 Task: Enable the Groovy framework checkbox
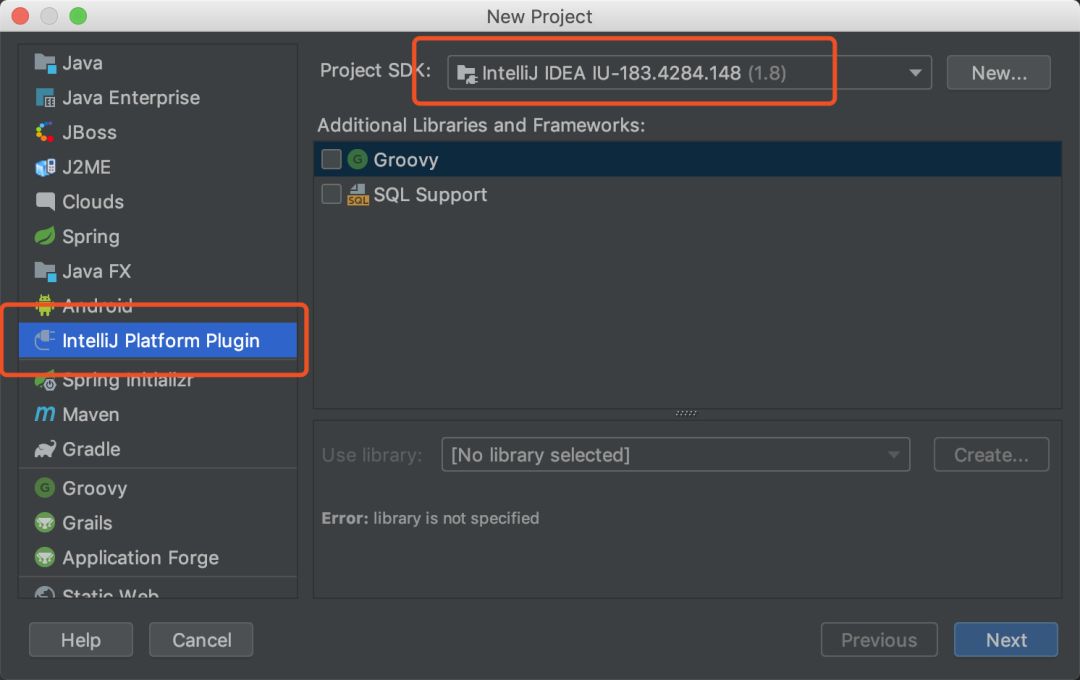[331, 160]
